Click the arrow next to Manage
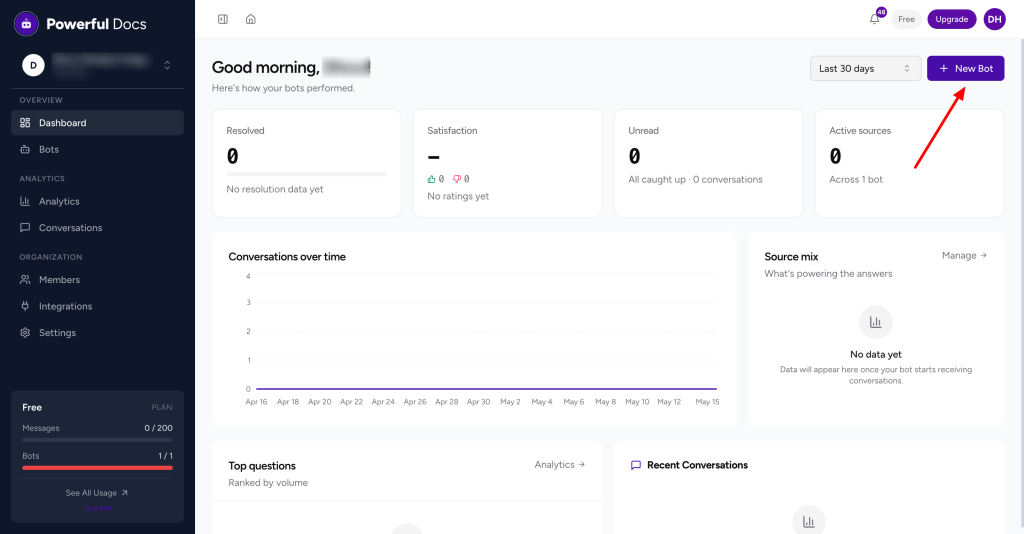The image size is (1024, 534). pos(984,255)
